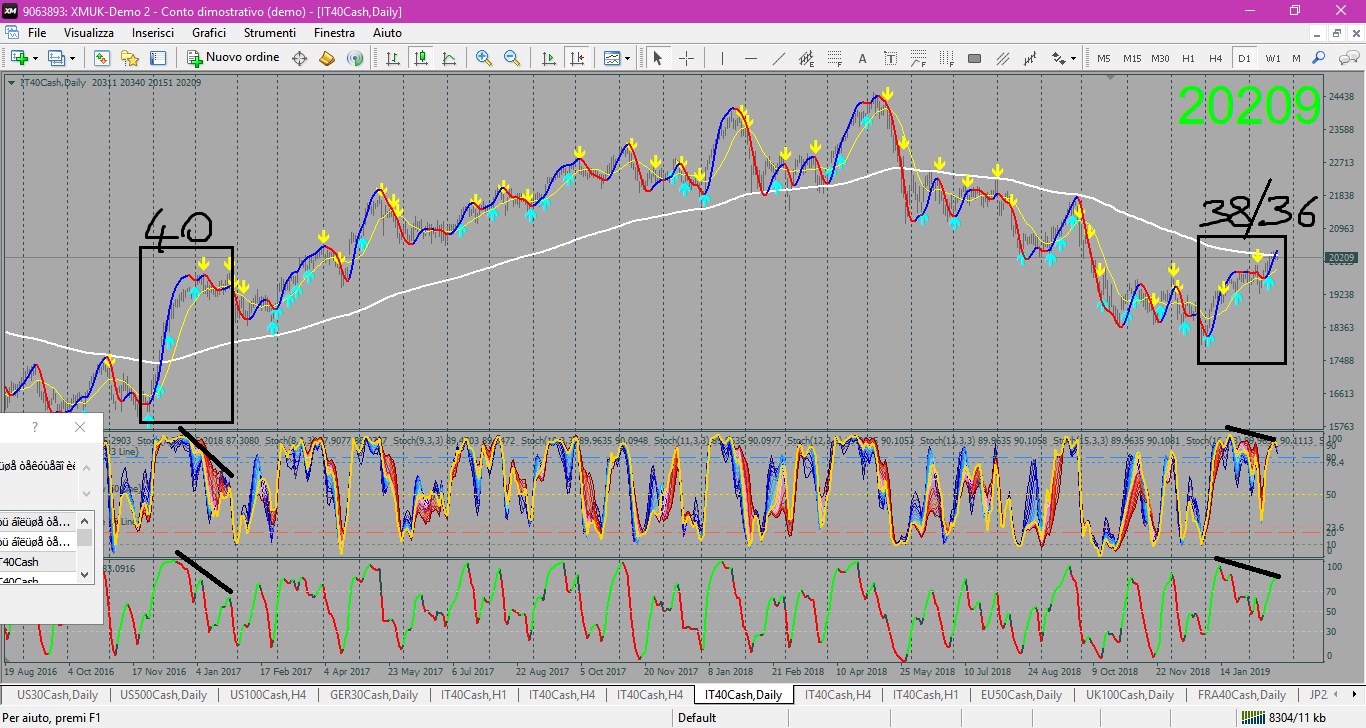Set timeframe to W1
The height and width of the screenshot is (728, 1366).
tap(1272, 58)
